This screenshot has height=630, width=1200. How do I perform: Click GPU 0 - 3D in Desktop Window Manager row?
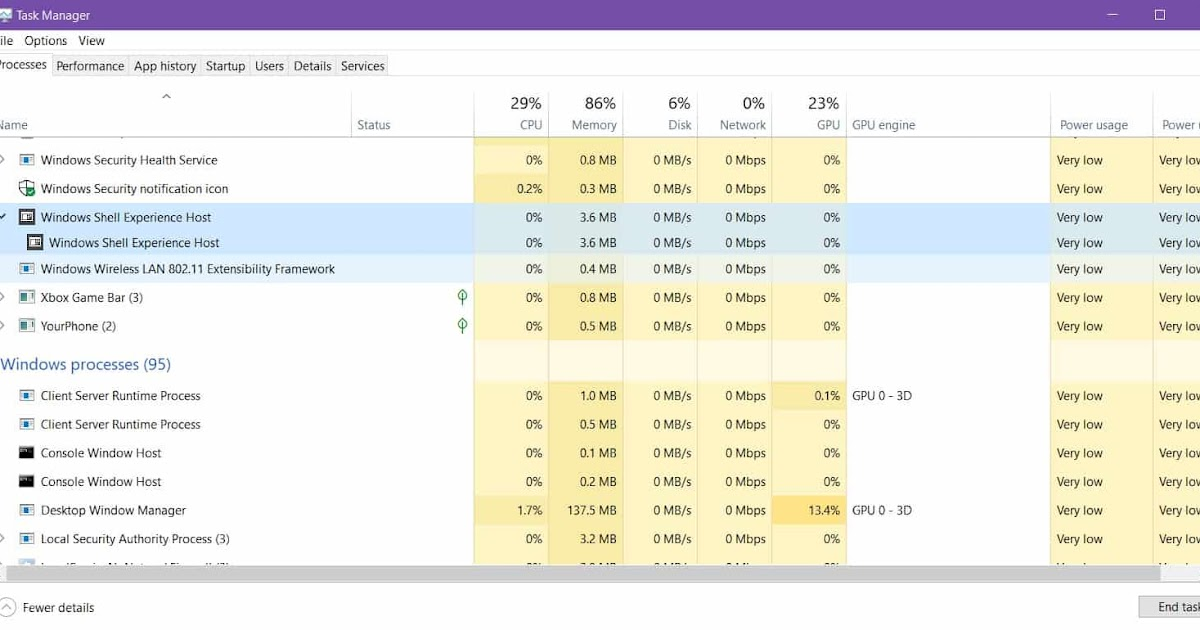tap(882, 510)
